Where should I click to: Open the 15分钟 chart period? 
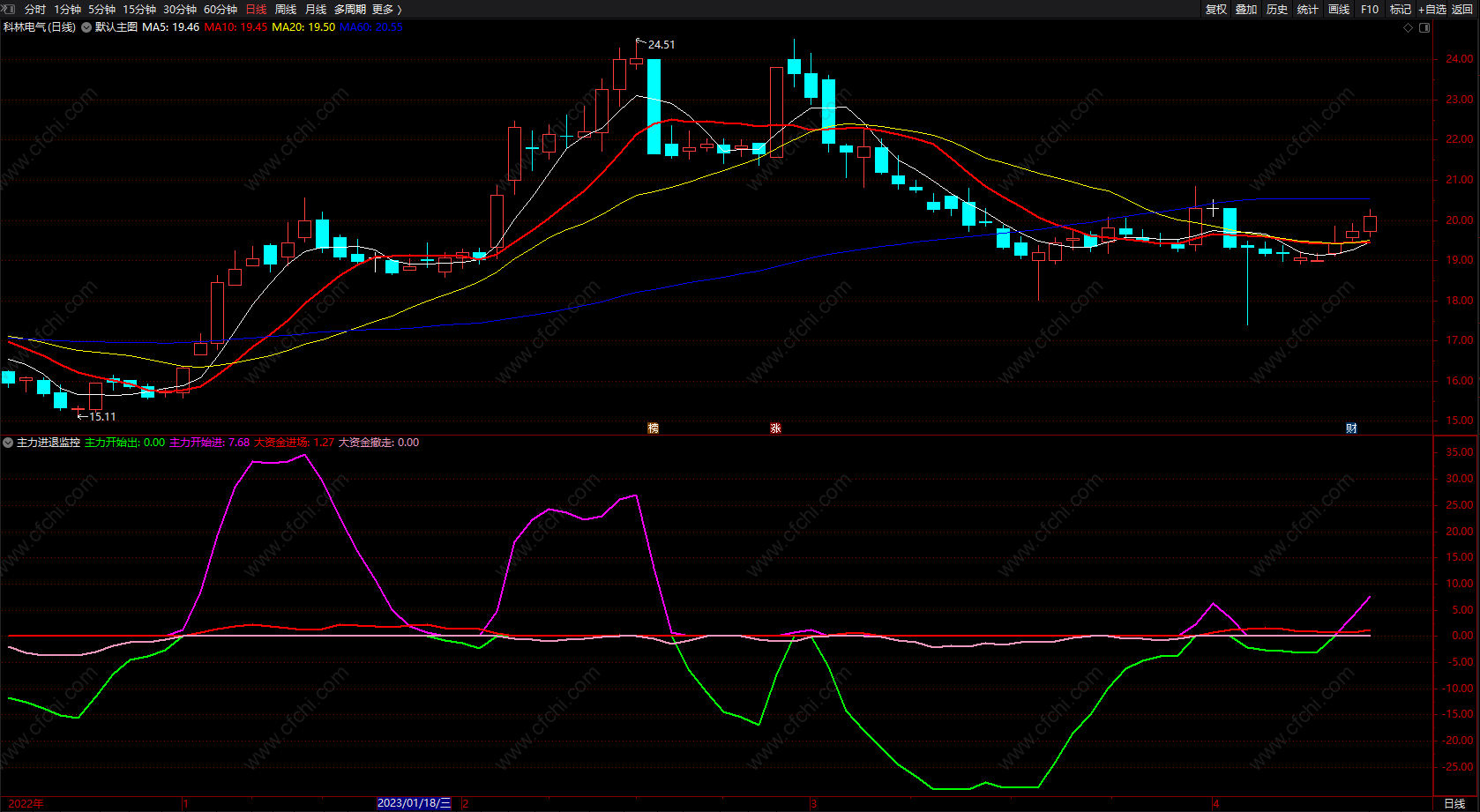point(139,10)
